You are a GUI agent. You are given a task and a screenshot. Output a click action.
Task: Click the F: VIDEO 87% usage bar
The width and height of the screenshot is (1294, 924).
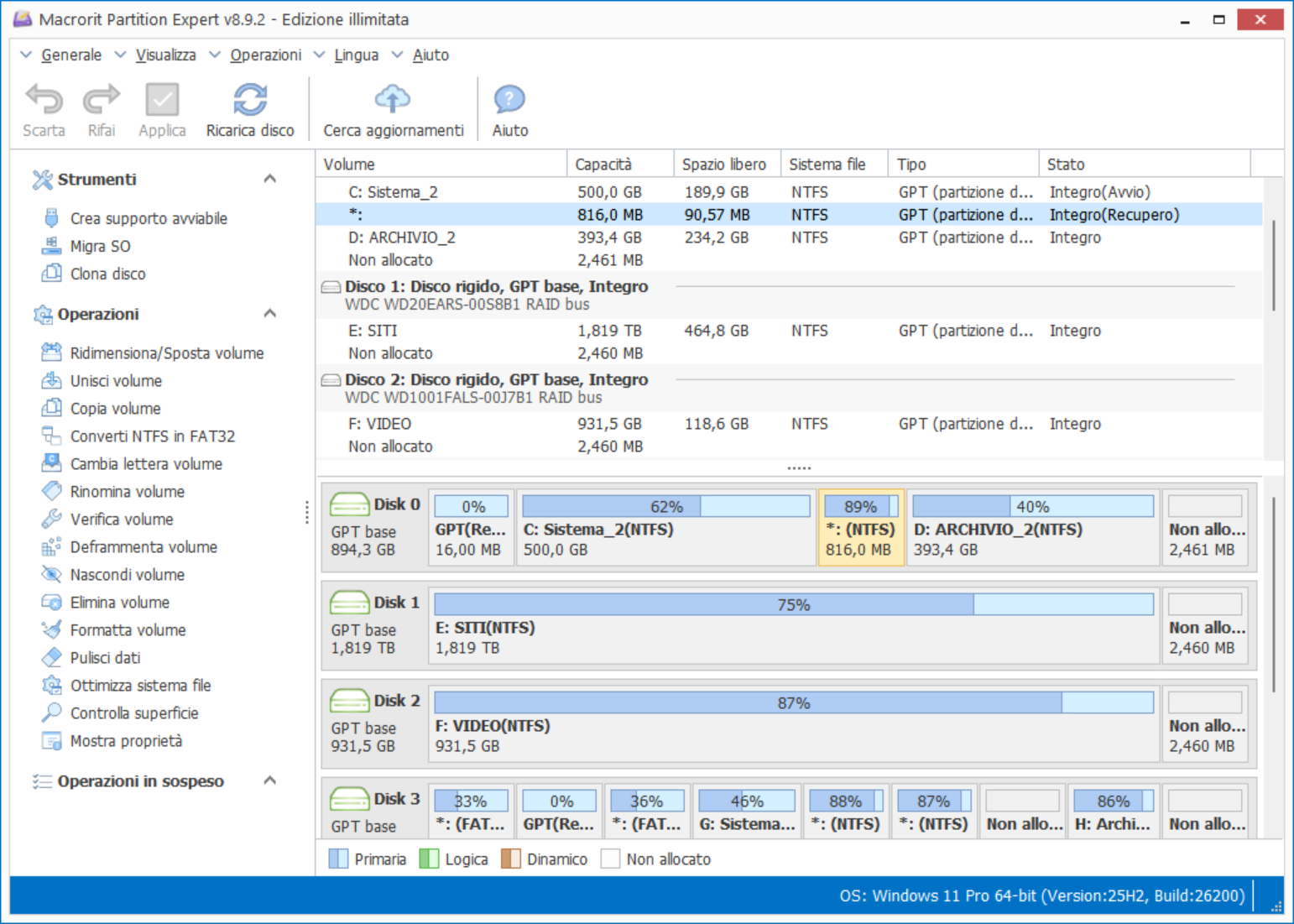(794, 702)
